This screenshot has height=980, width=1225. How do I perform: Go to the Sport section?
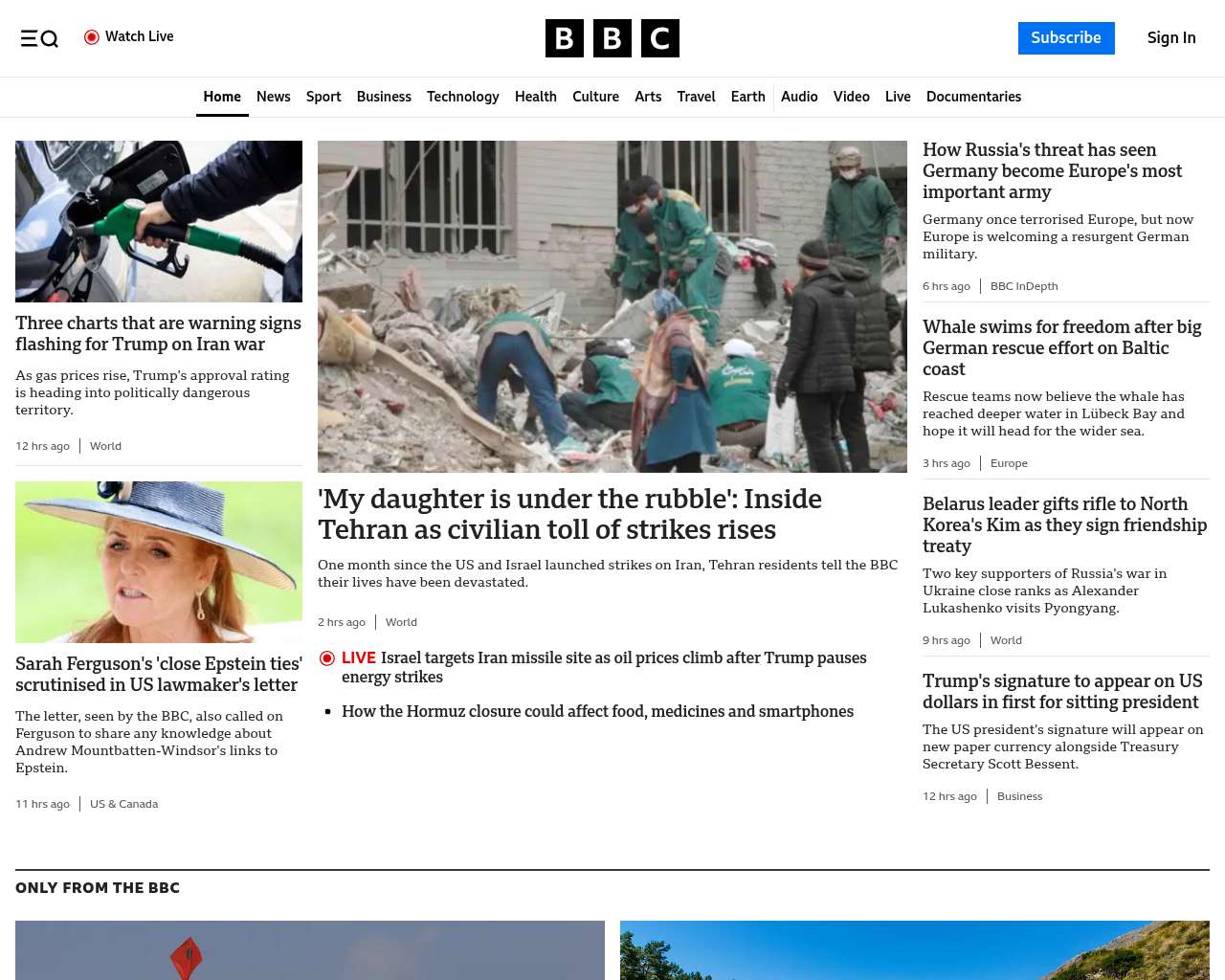coord(323,97)
